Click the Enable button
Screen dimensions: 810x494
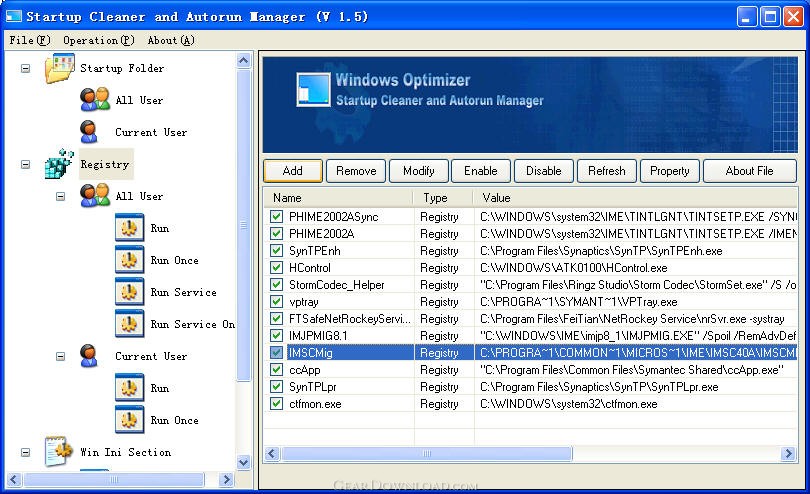point(481,171)
